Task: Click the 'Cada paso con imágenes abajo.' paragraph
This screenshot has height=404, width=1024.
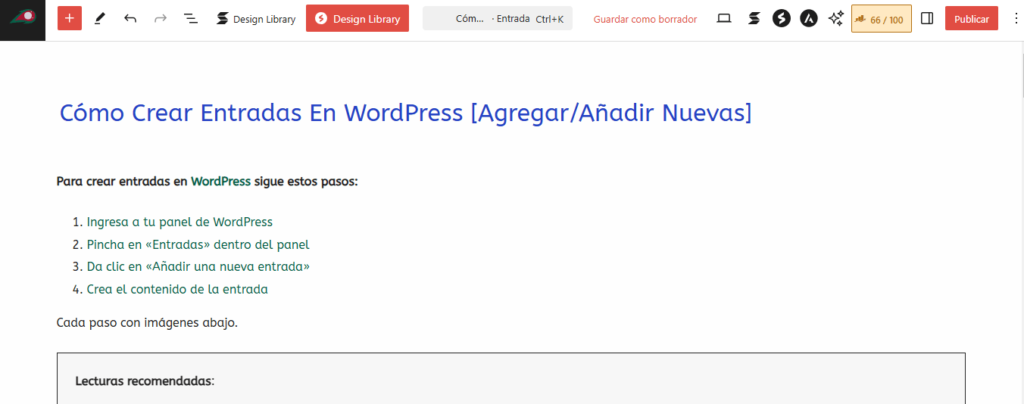Action: point(147,322)
